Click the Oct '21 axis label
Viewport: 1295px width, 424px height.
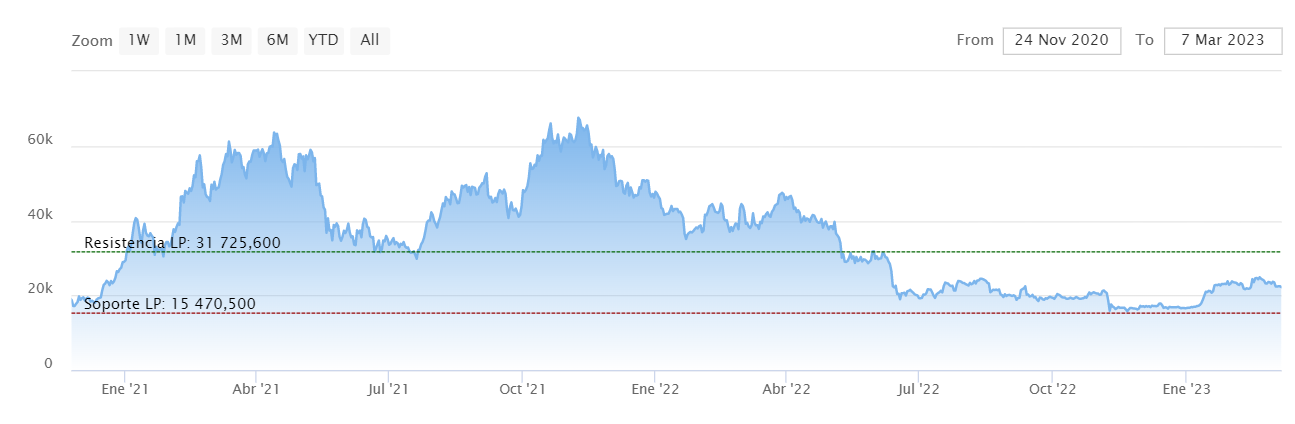click(520, 388)
